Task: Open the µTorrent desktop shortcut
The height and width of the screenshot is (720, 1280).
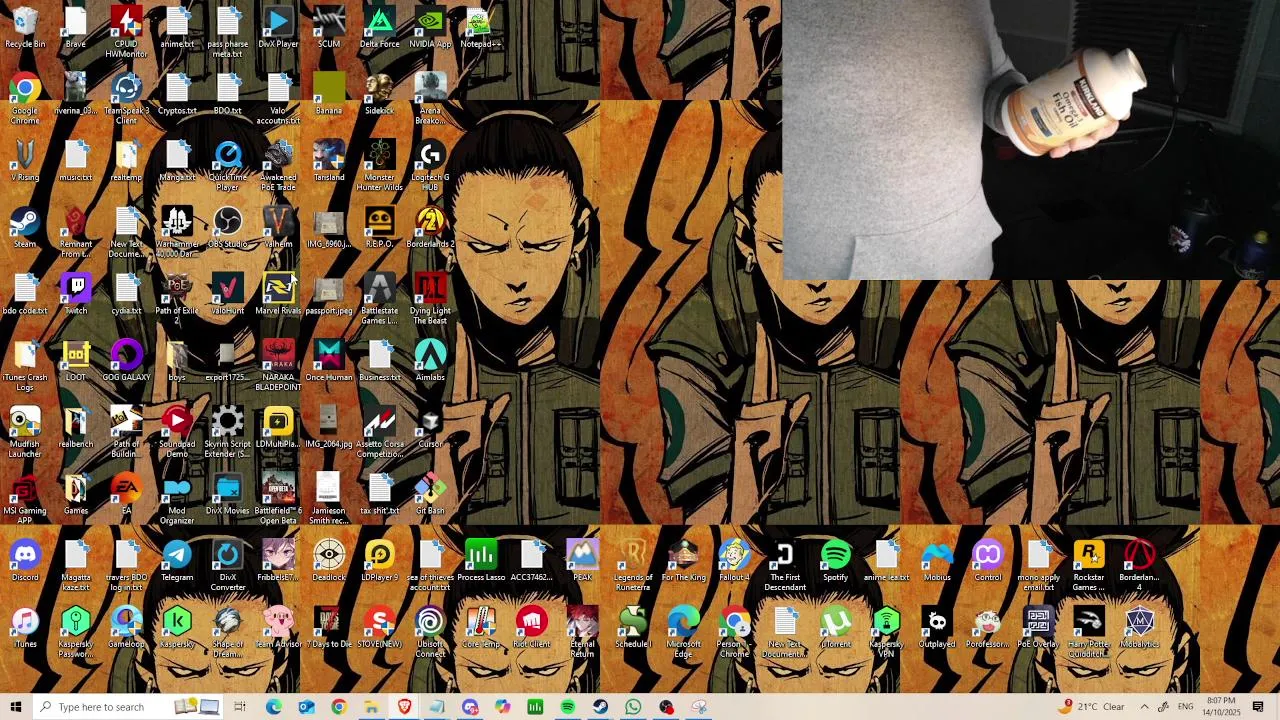Action: tap(835, 629)
